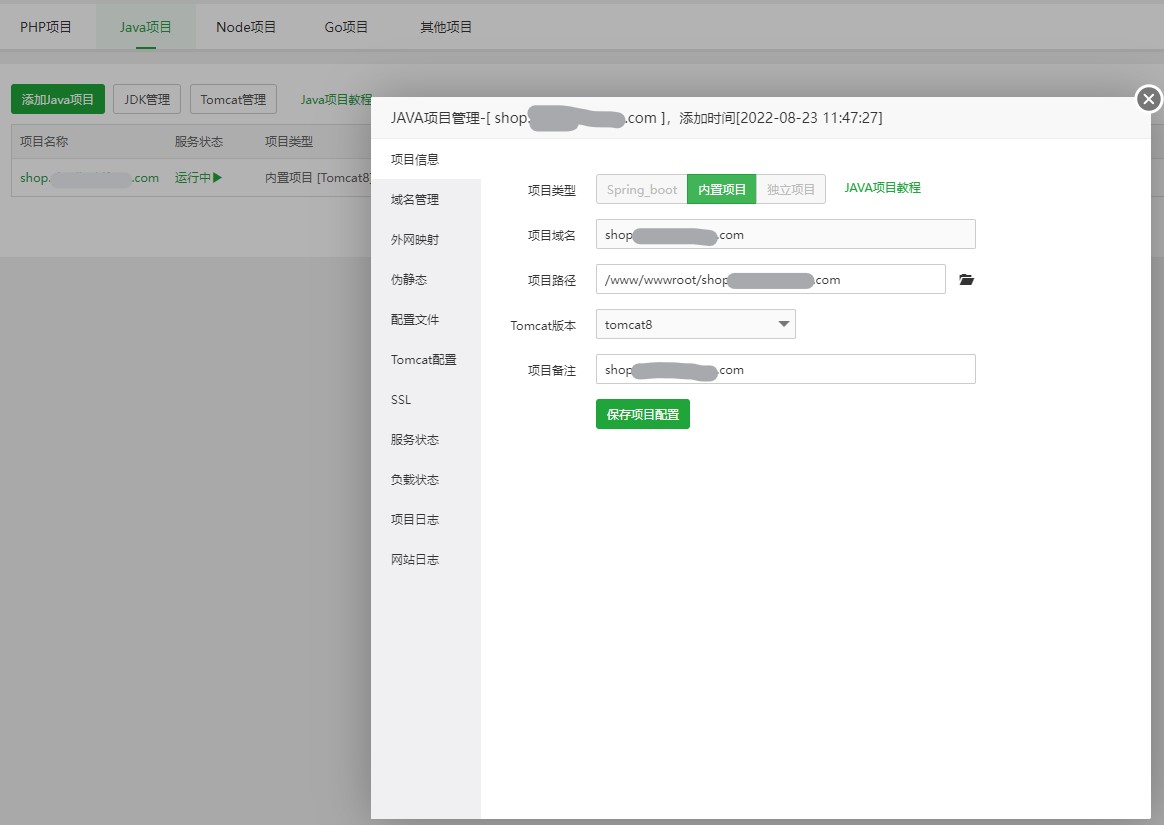Image resolution: width=1164 pixels, height=825 pixels.
Task: Open 项目日志 from the sidebar
Action: [415, 520]
